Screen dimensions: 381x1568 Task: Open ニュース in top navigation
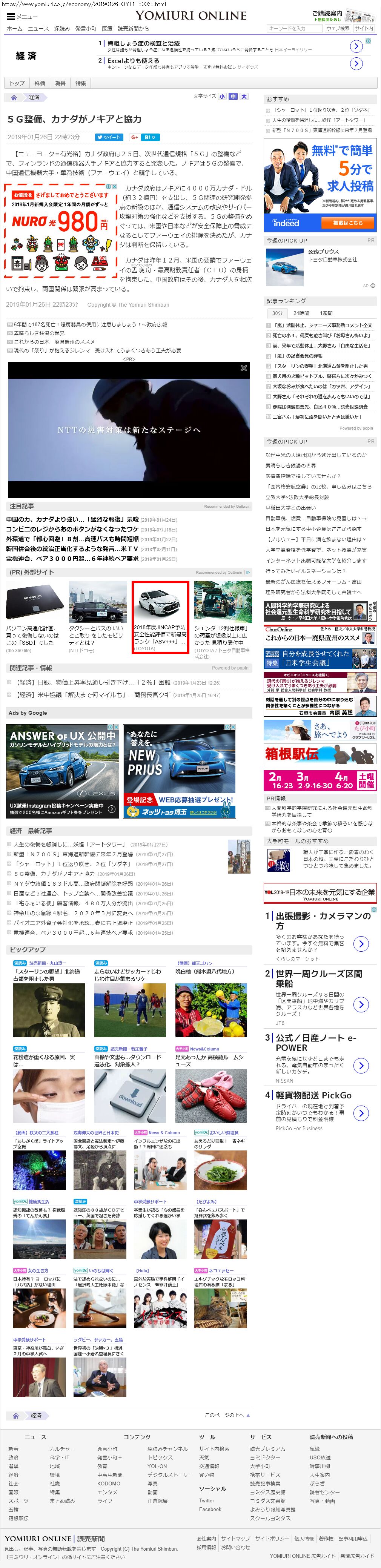tap(38, 29)
